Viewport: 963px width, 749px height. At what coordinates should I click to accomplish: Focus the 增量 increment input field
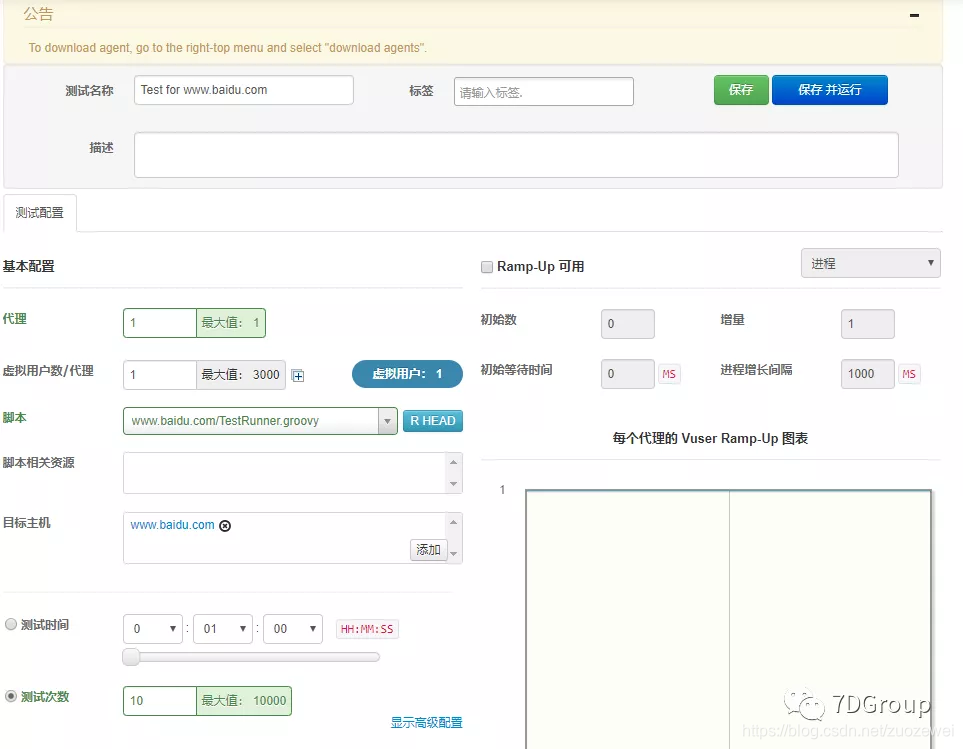[x=868, y=324]
